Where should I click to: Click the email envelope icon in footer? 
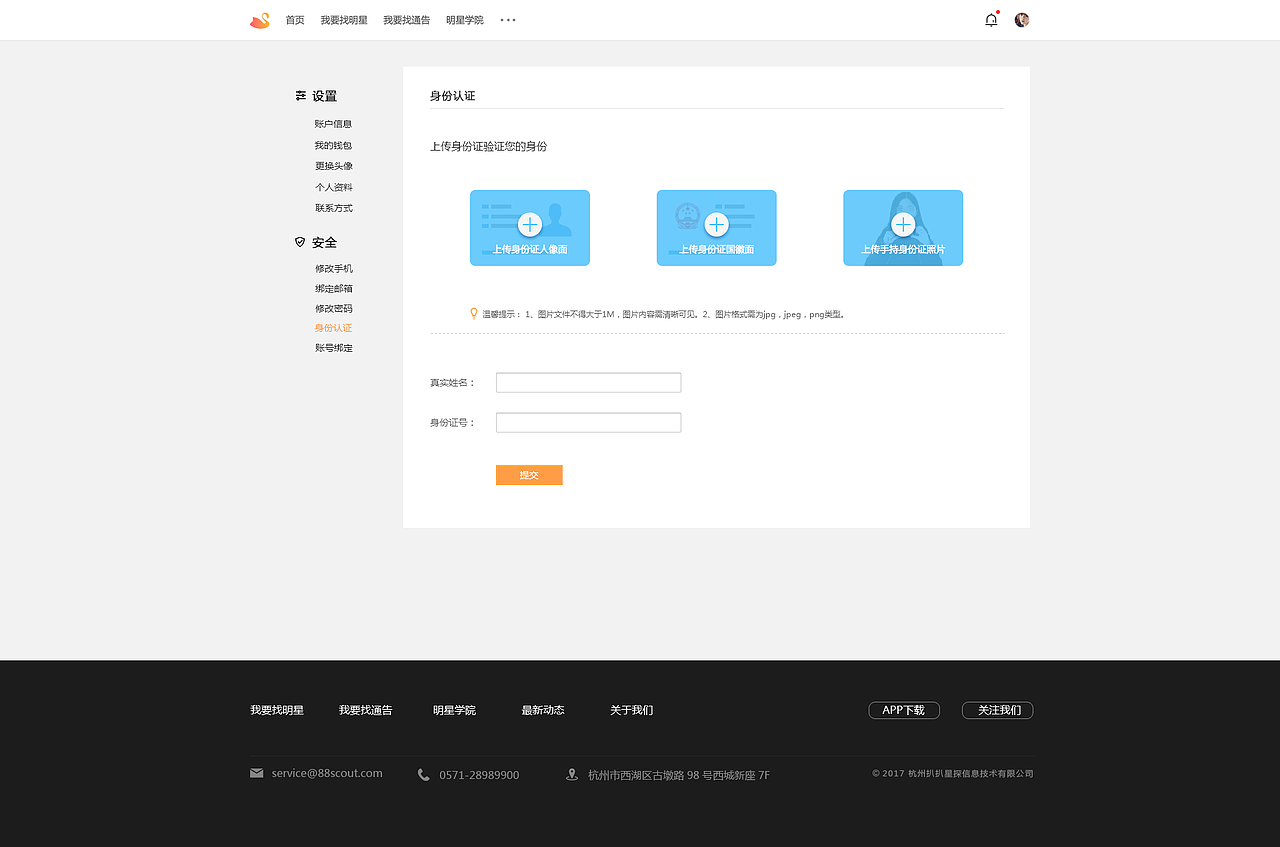click(x=257, y=773)
